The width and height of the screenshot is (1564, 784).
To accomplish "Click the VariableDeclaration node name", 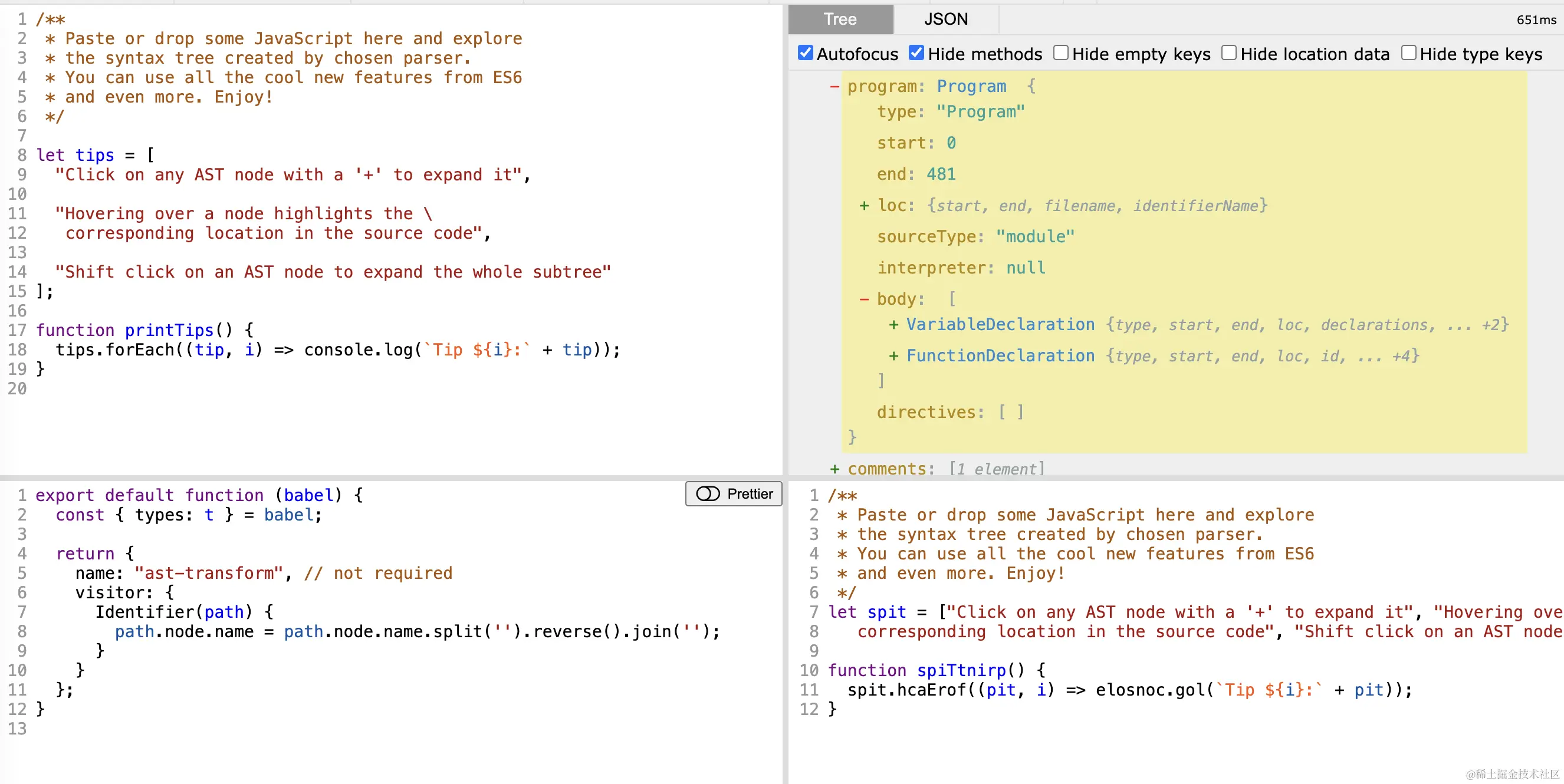I will point(1000,325).
